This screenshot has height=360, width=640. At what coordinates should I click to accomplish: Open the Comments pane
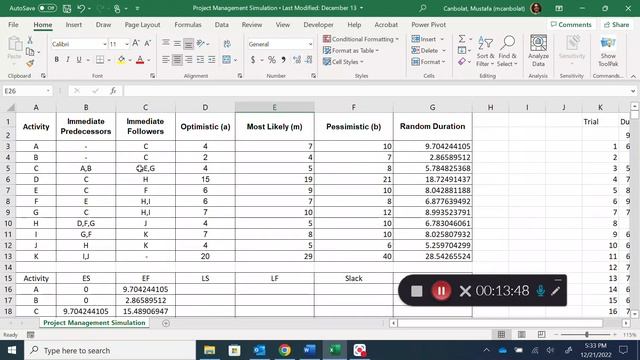(x=571, y=24)
